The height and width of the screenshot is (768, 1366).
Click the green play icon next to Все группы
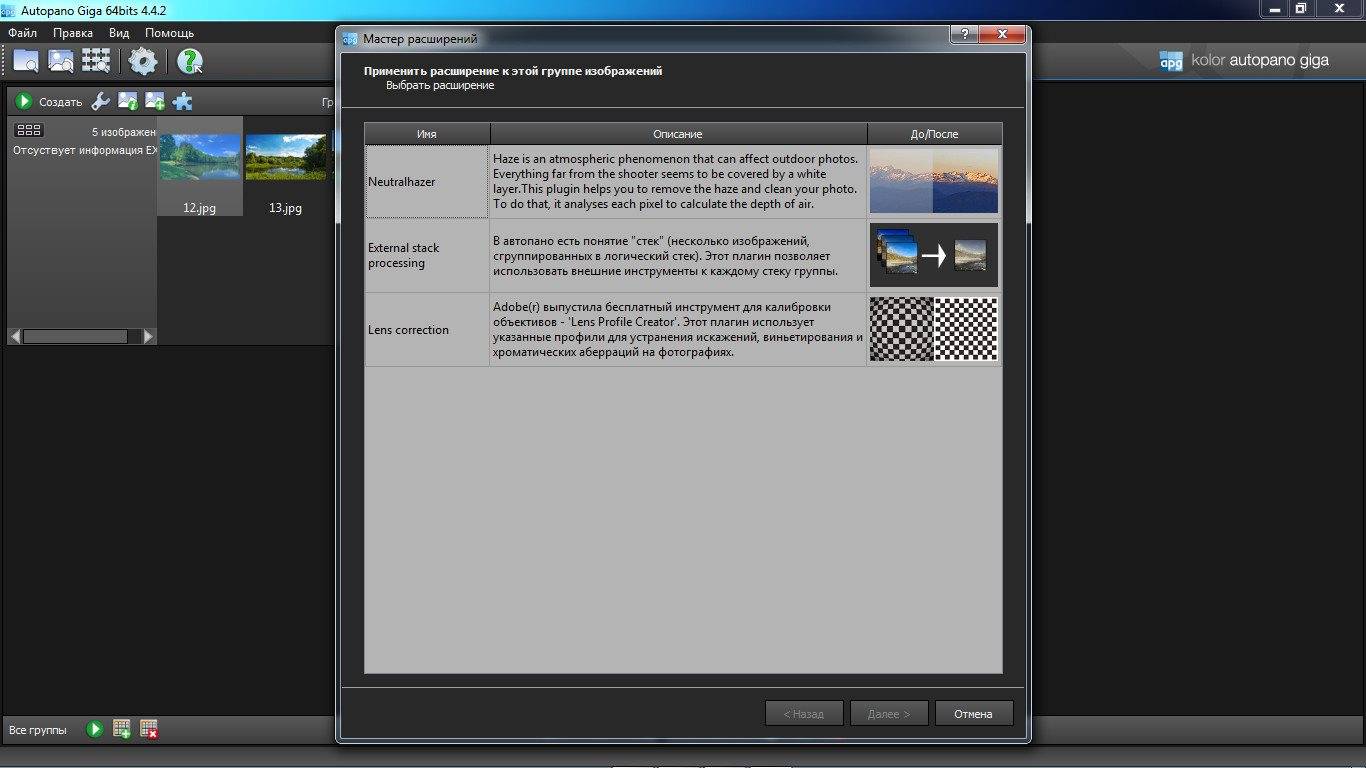coord(95,730)
